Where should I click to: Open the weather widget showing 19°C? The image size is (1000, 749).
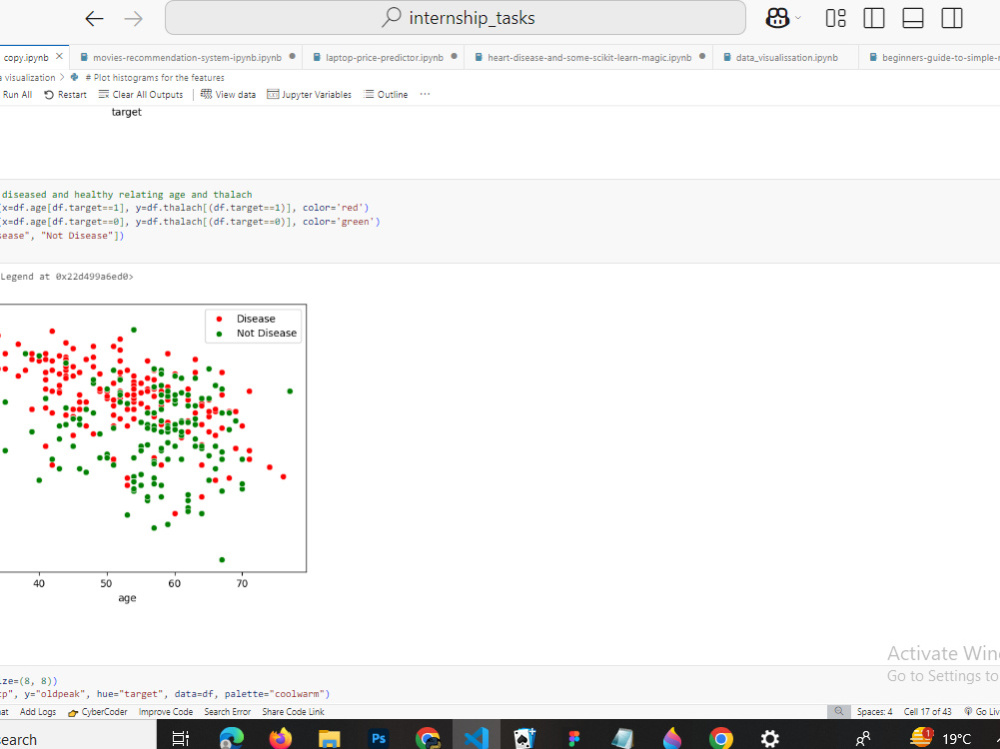pyautogui.click(x=940, y=738)
